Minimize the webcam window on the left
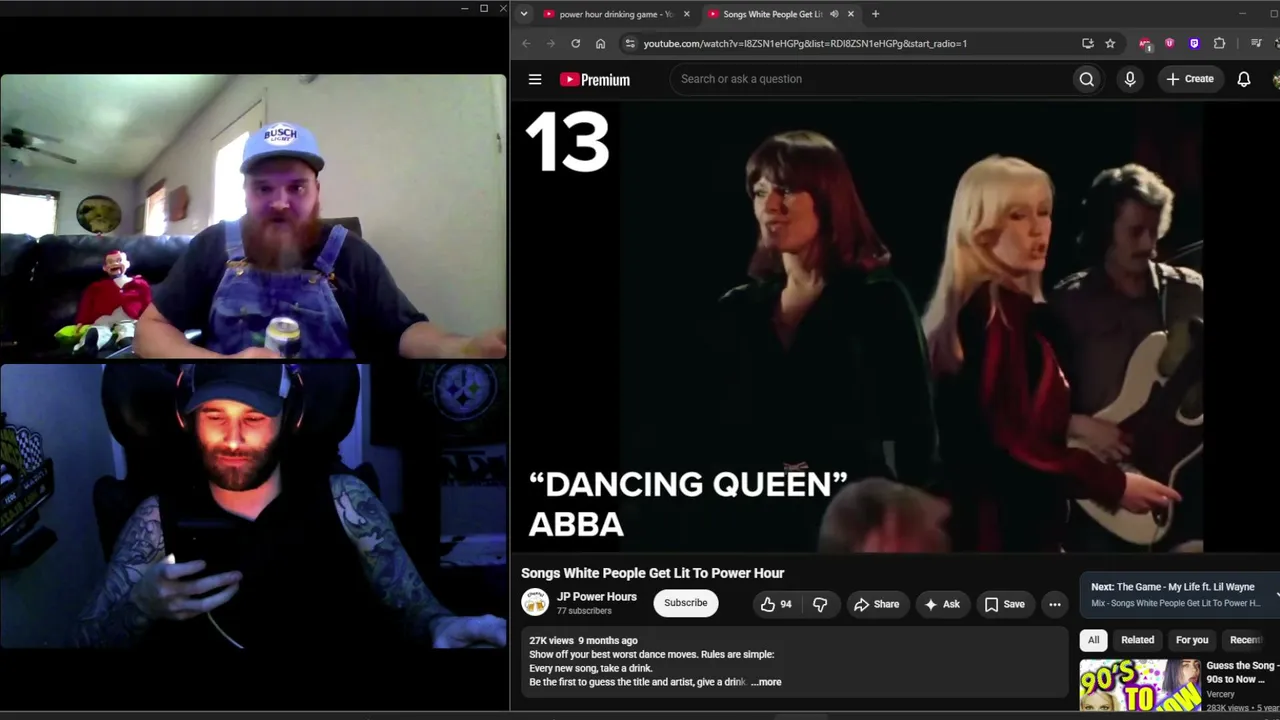 coord(464,9)
